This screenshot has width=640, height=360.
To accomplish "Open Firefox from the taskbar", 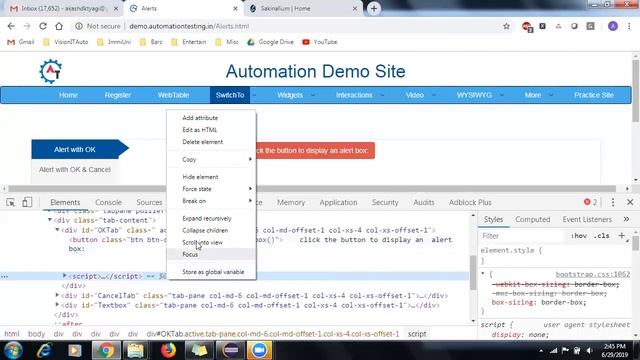I will (x=168, y=350).
